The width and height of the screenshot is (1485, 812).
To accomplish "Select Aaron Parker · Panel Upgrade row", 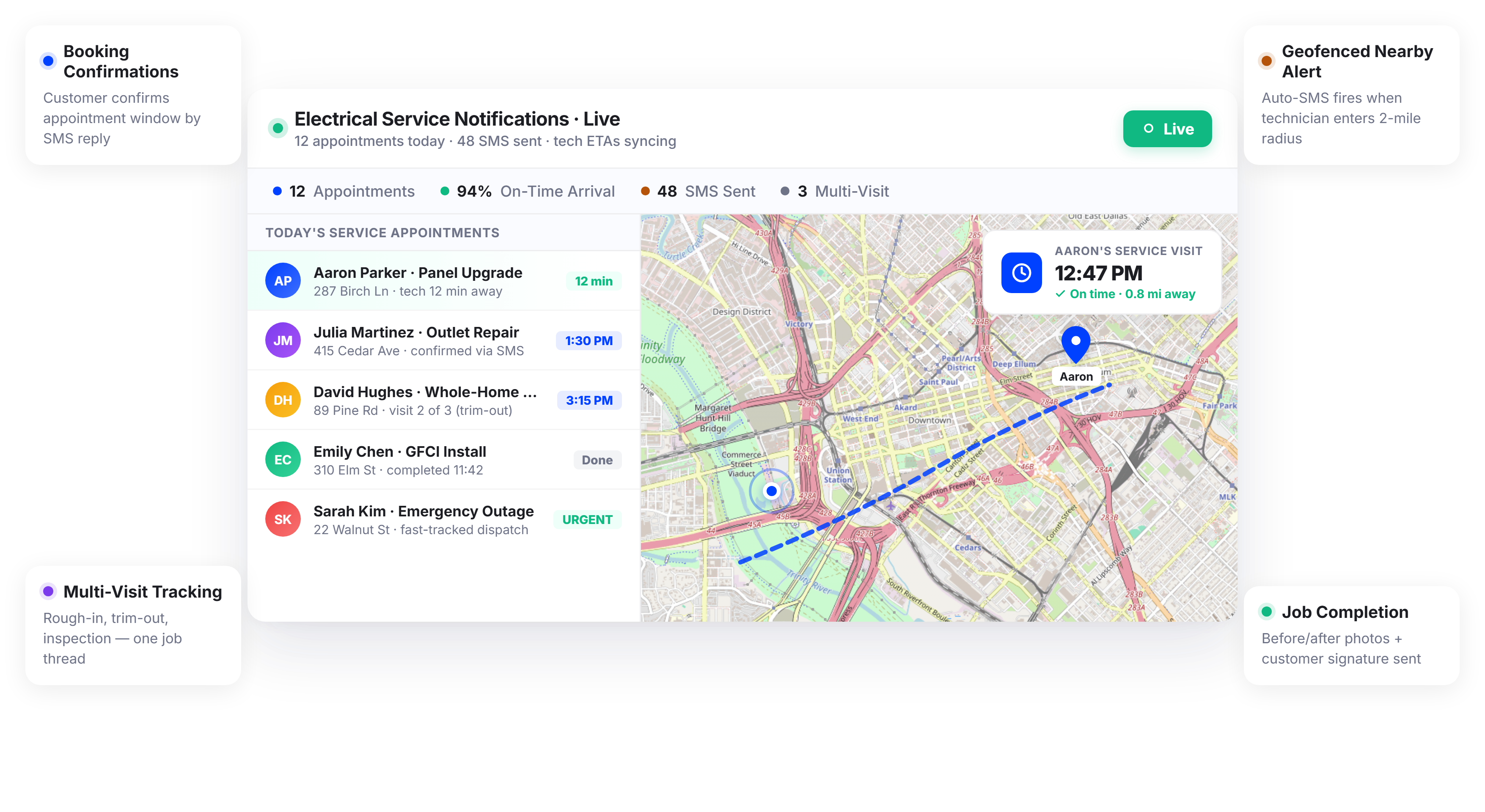I will click(x=443, y=281).
